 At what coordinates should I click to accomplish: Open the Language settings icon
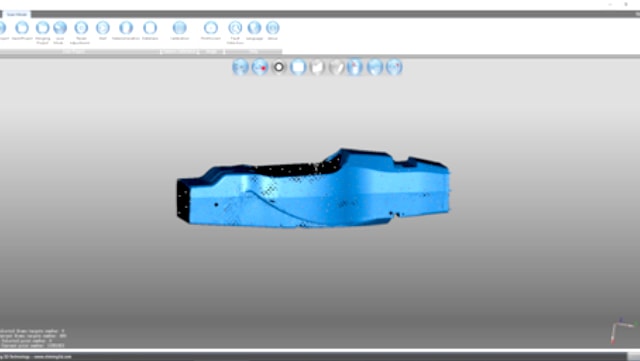click(x=254, y=28)
